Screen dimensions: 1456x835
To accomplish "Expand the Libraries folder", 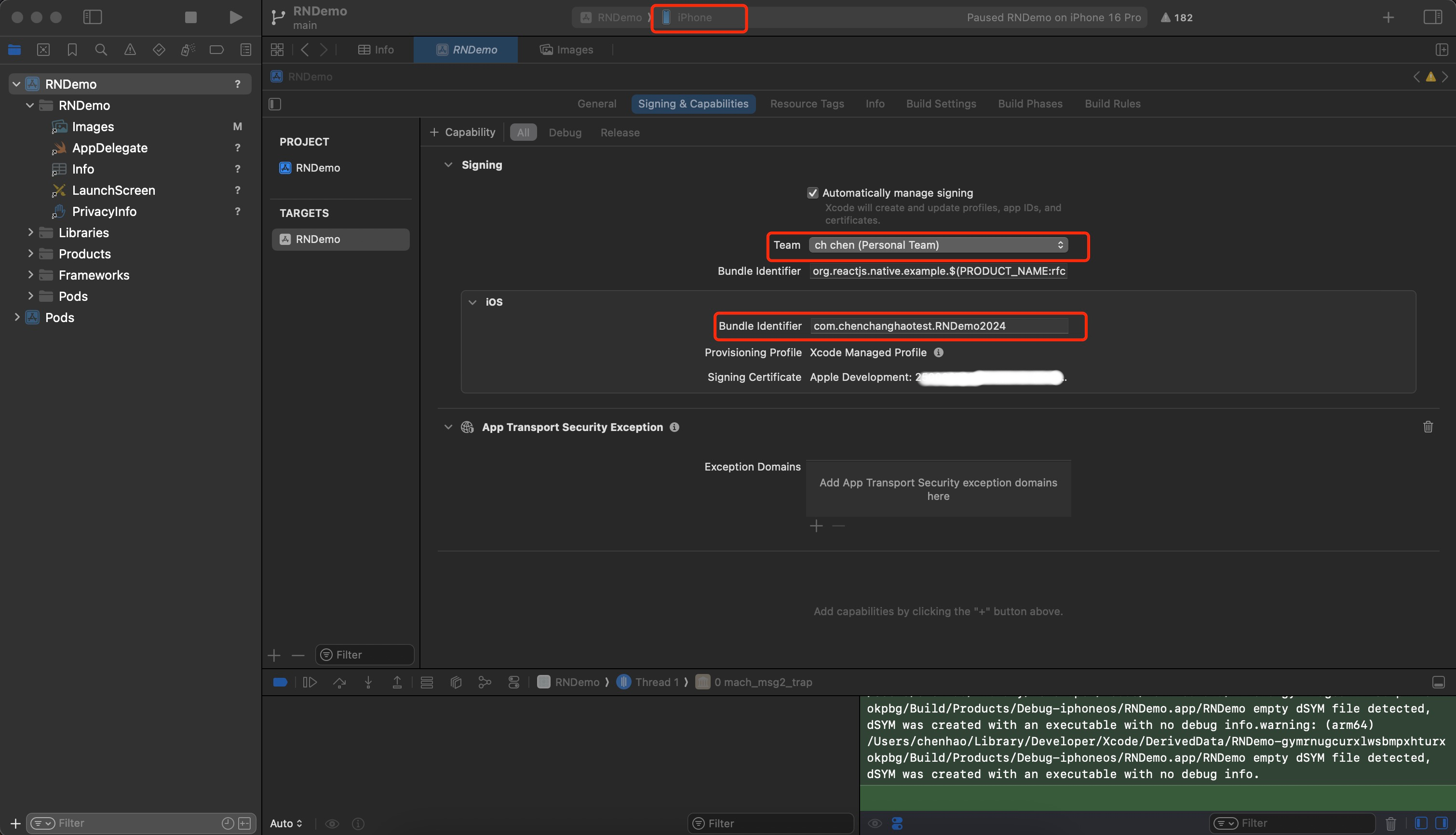I will pos(30,232).
